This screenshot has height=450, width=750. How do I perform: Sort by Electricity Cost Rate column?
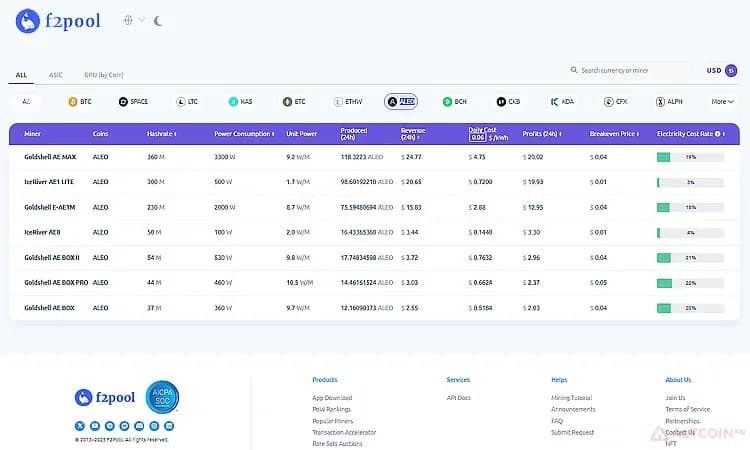pyautogui.click(x=691, y=134)
